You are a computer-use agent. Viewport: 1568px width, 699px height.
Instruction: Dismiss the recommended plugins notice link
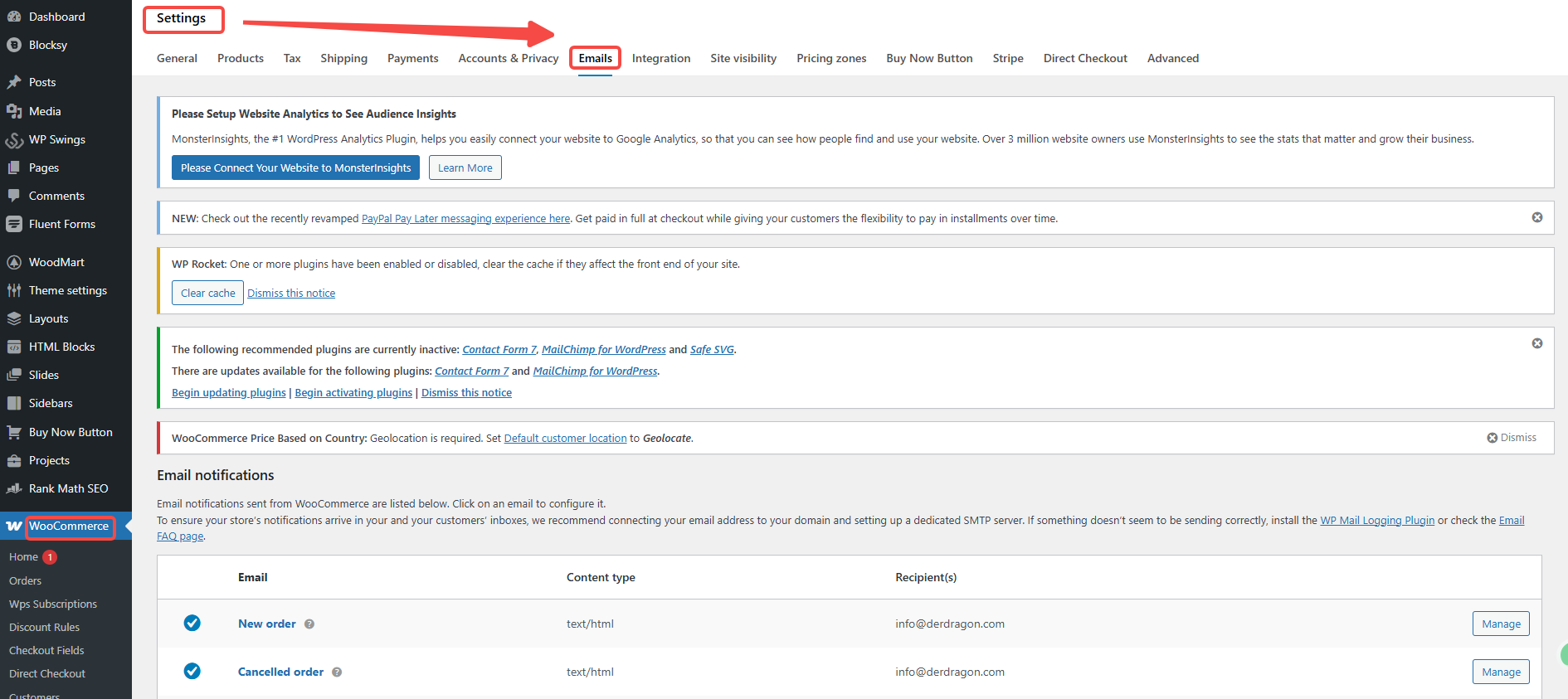tap(466, 393)
